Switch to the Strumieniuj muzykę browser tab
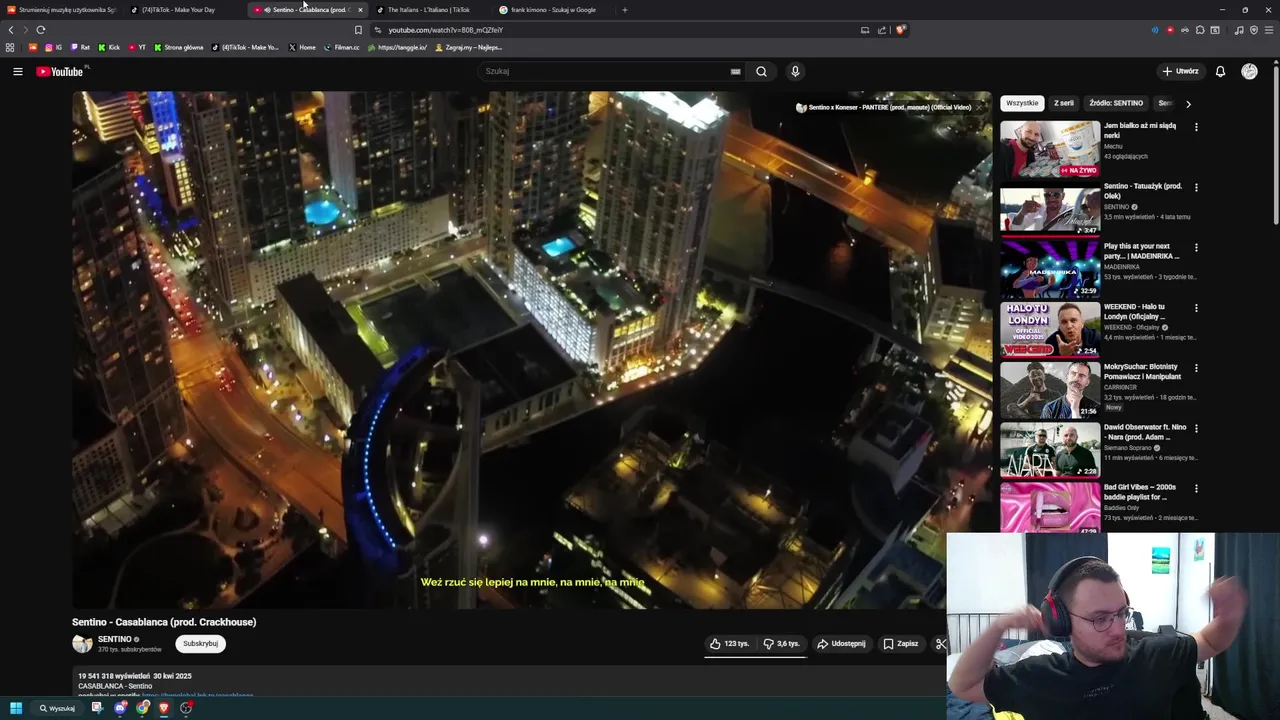Viewport: 1280px width, 720px height. 61,10
